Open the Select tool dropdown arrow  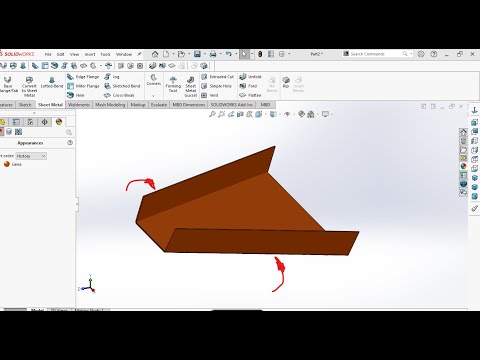[252, 54]
